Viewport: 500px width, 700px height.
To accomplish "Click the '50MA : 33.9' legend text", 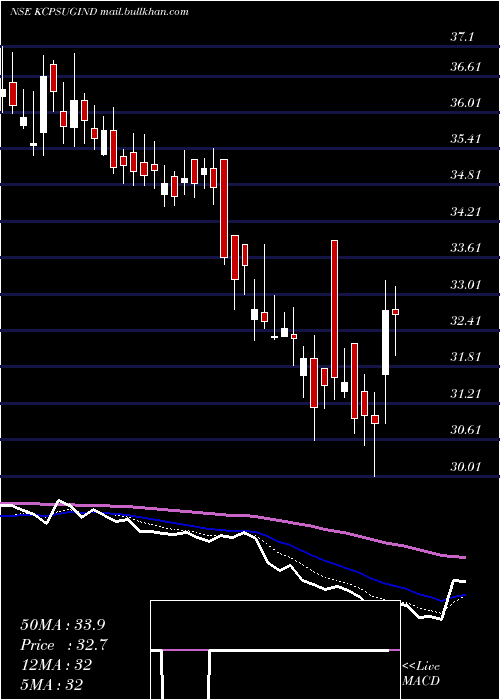I will click(63, 625).
